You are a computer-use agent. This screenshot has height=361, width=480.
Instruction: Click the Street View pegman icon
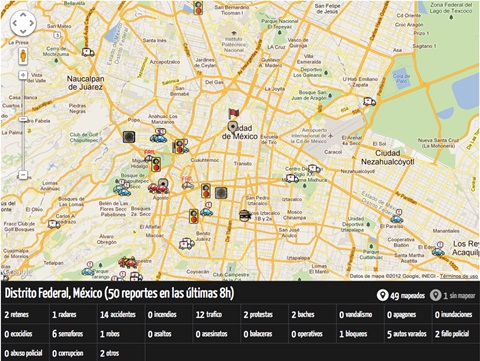click(x=23, y=56)
